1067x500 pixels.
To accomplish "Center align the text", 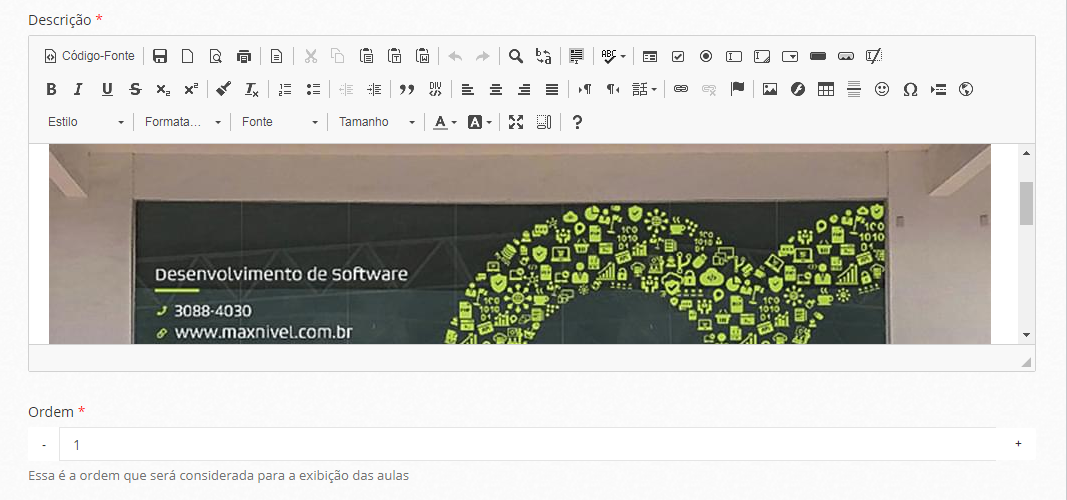I will tap(496, 89).
